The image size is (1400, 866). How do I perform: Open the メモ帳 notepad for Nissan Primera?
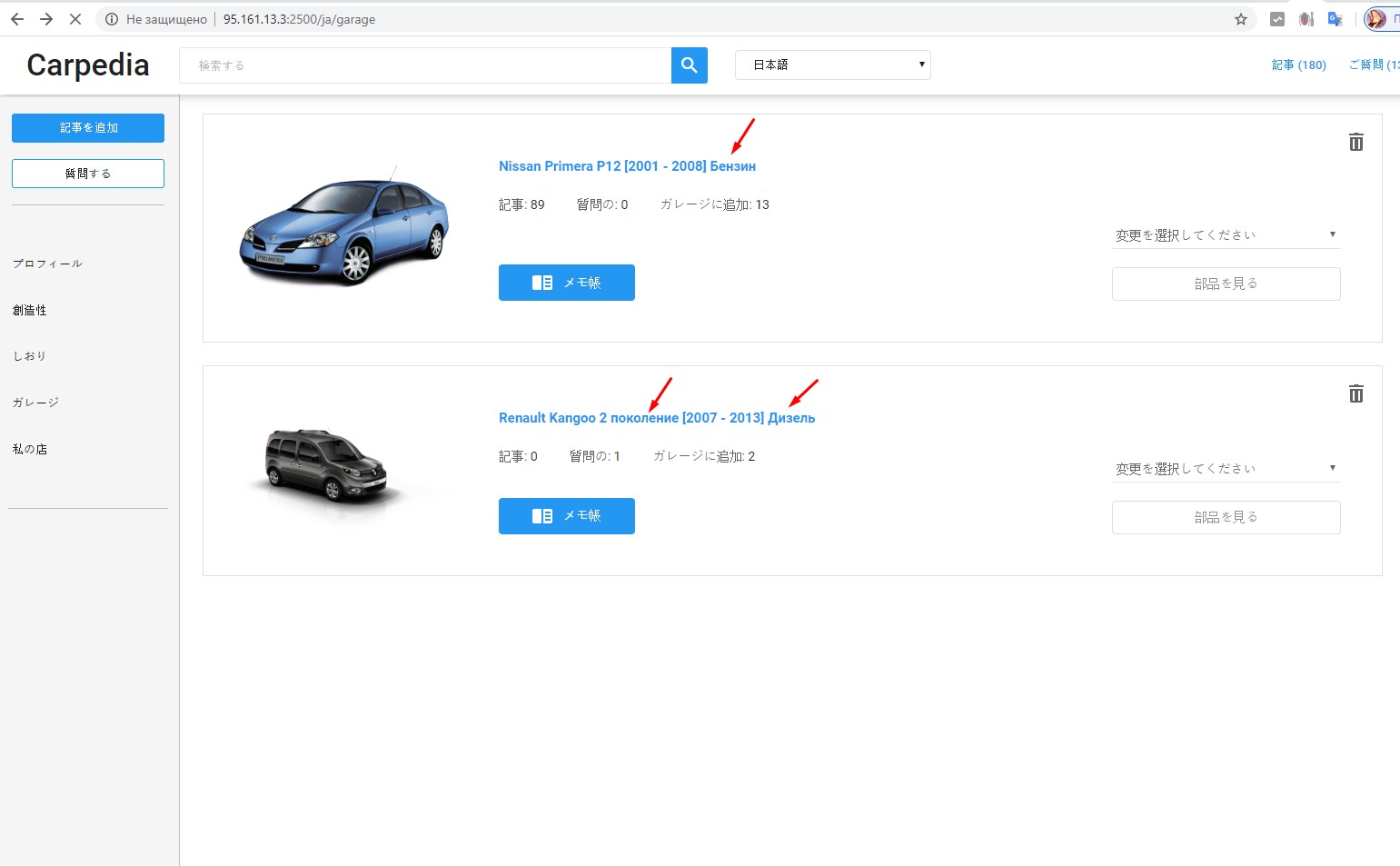(566, 282)
